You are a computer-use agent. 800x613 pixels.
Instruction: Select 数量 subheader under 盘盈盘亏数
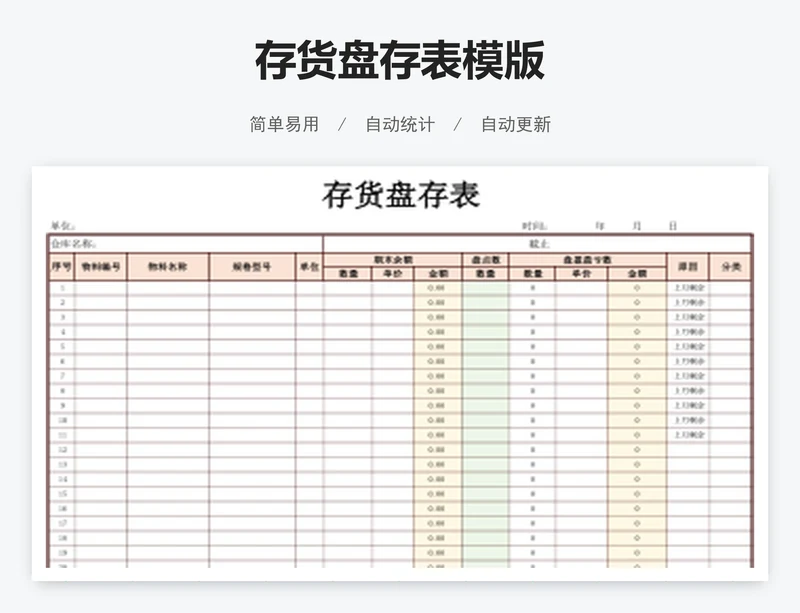(533, 274)
